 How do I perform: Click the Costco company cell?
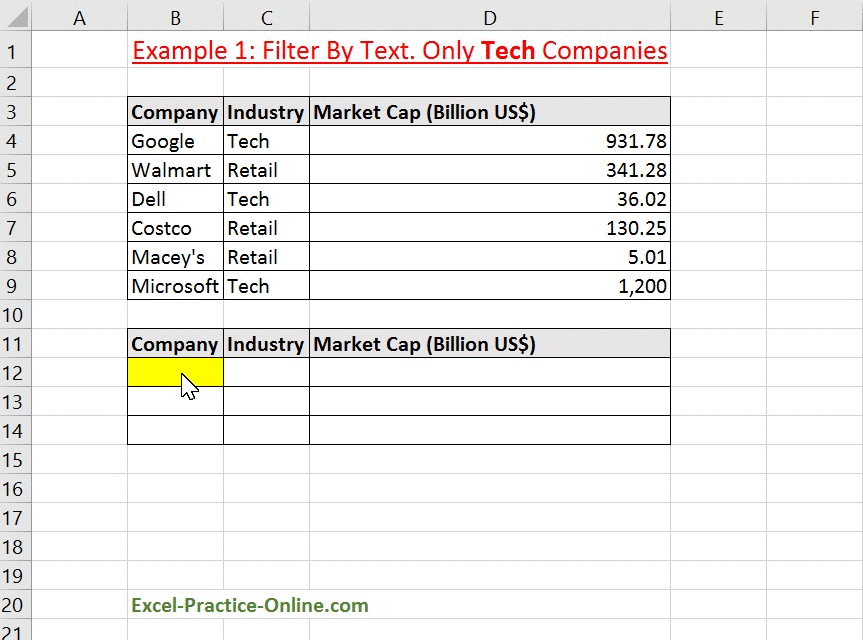point(175,228)
